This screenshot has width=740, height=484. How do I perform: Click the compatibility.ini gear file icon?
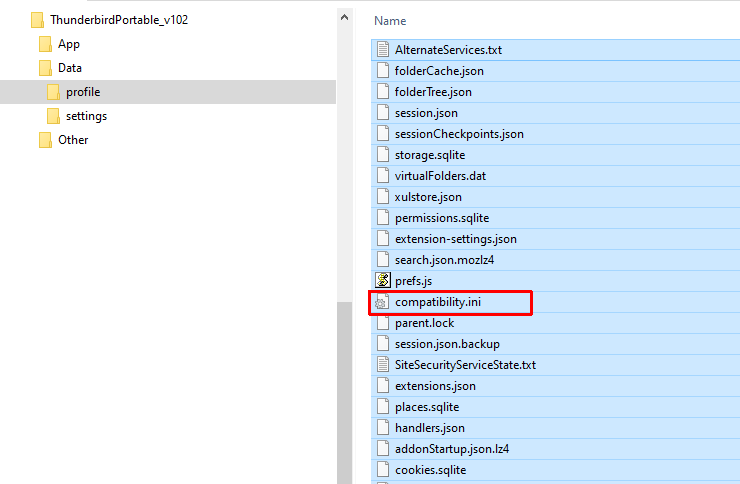tap(382, 302)
